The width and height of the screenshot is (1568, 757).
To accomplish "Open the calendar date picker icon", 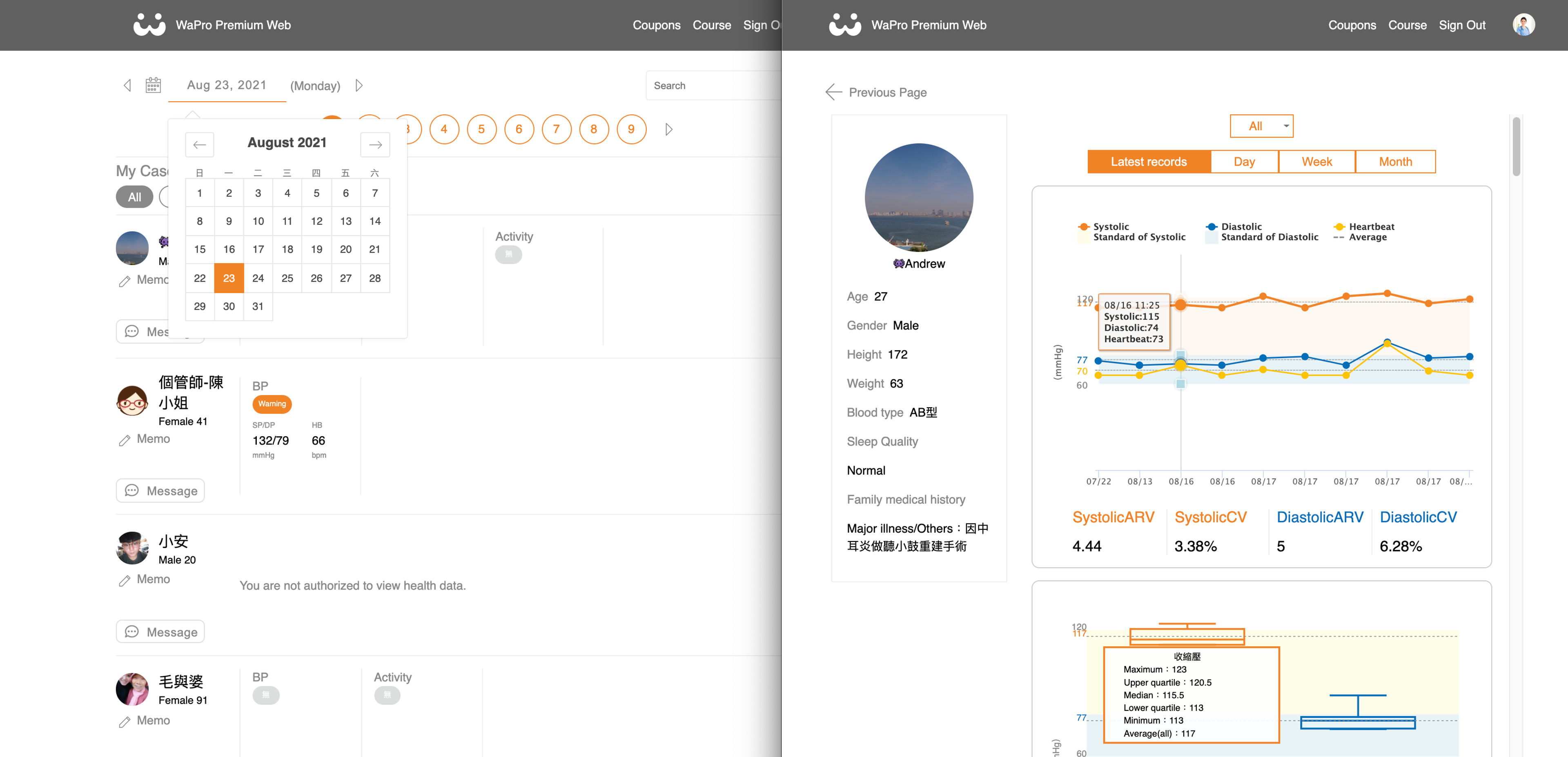I will tap(153, 85).
